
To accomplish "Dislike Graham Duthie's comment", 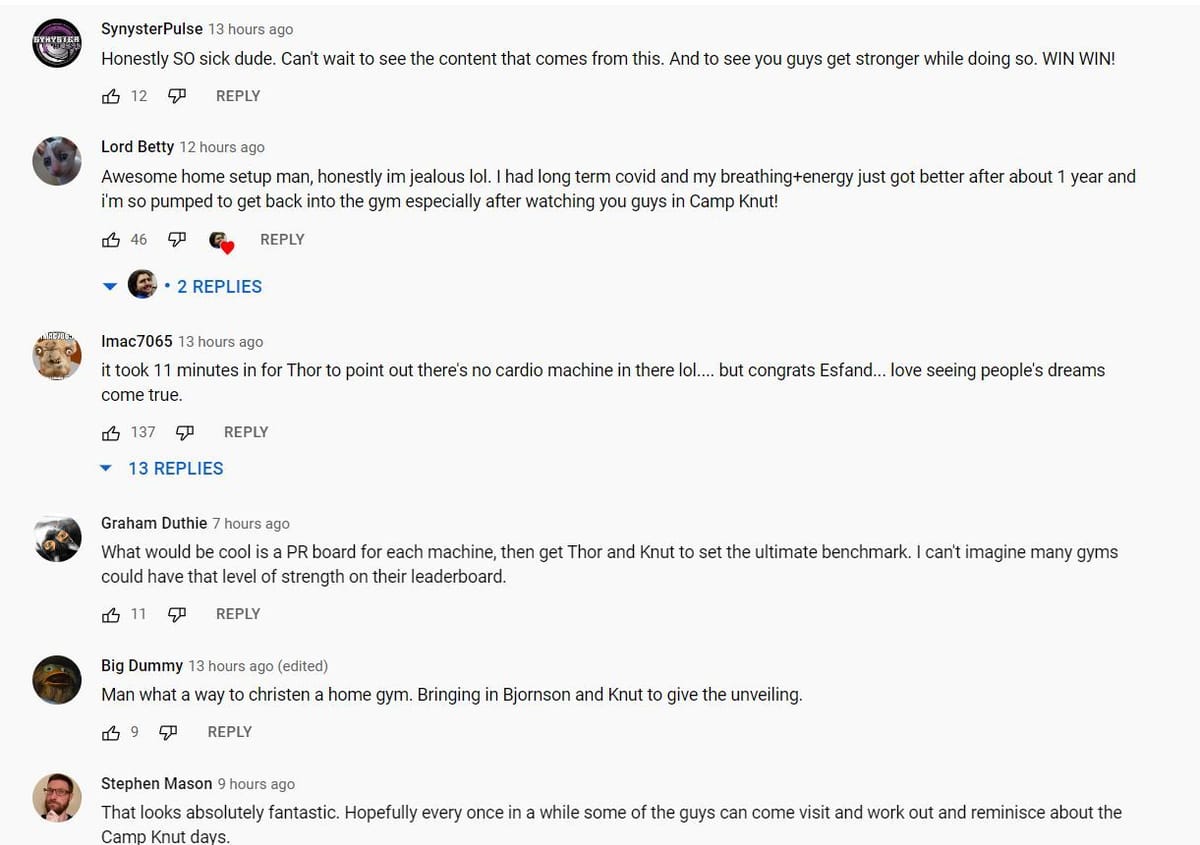I will coord(177,615).
